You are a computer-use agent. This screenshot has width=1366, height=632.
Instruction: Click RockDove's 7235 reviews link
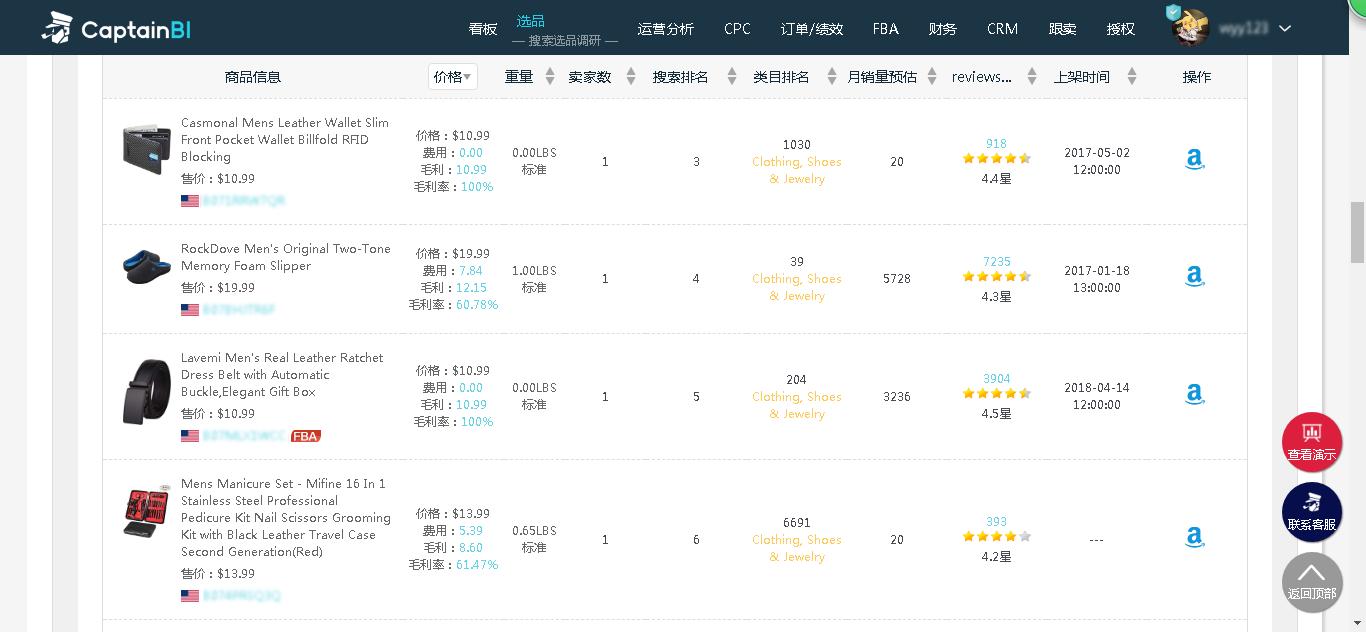click(x=996, y=261)
